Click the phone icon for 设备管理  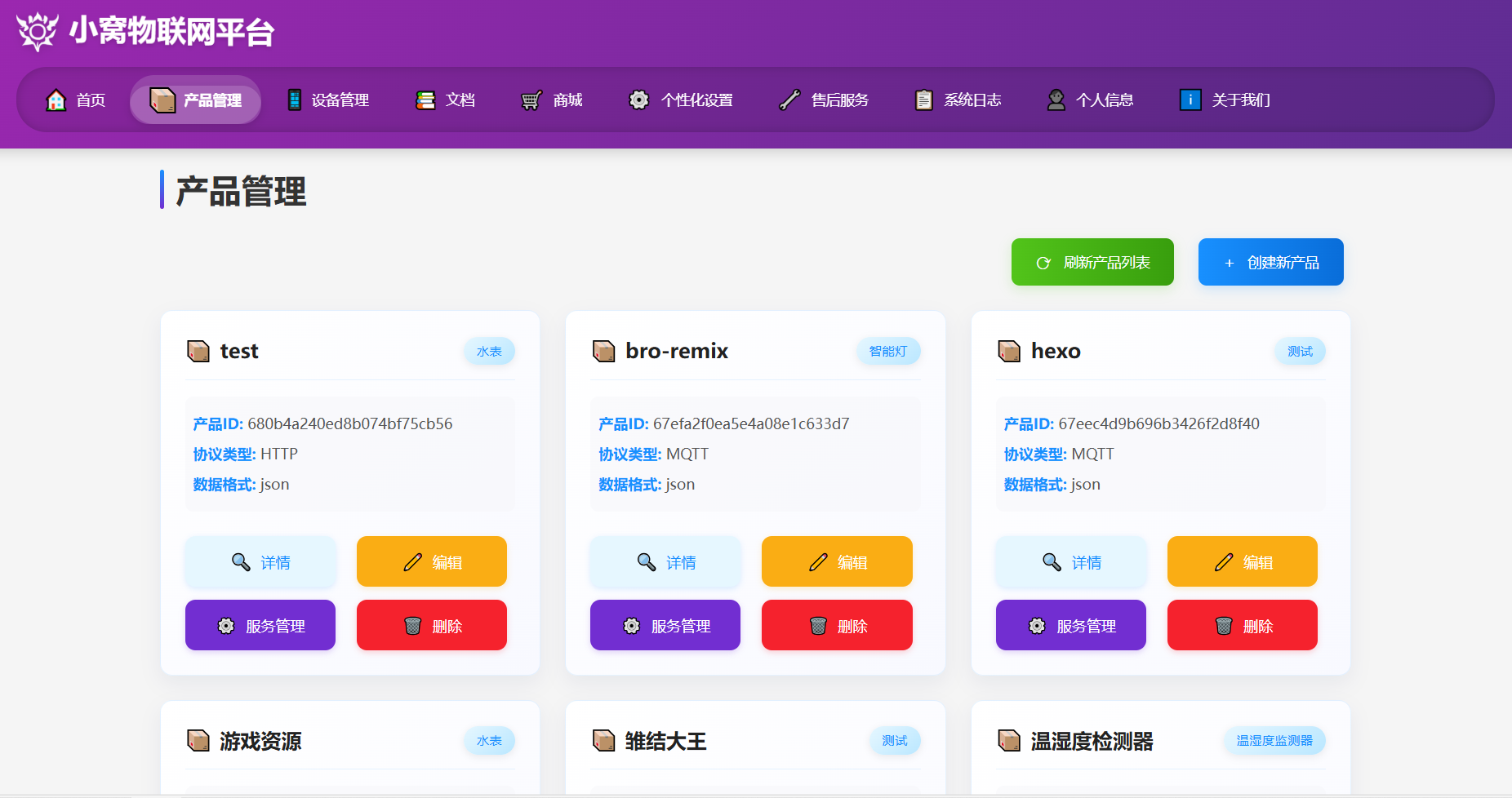[x=294, y=100]
